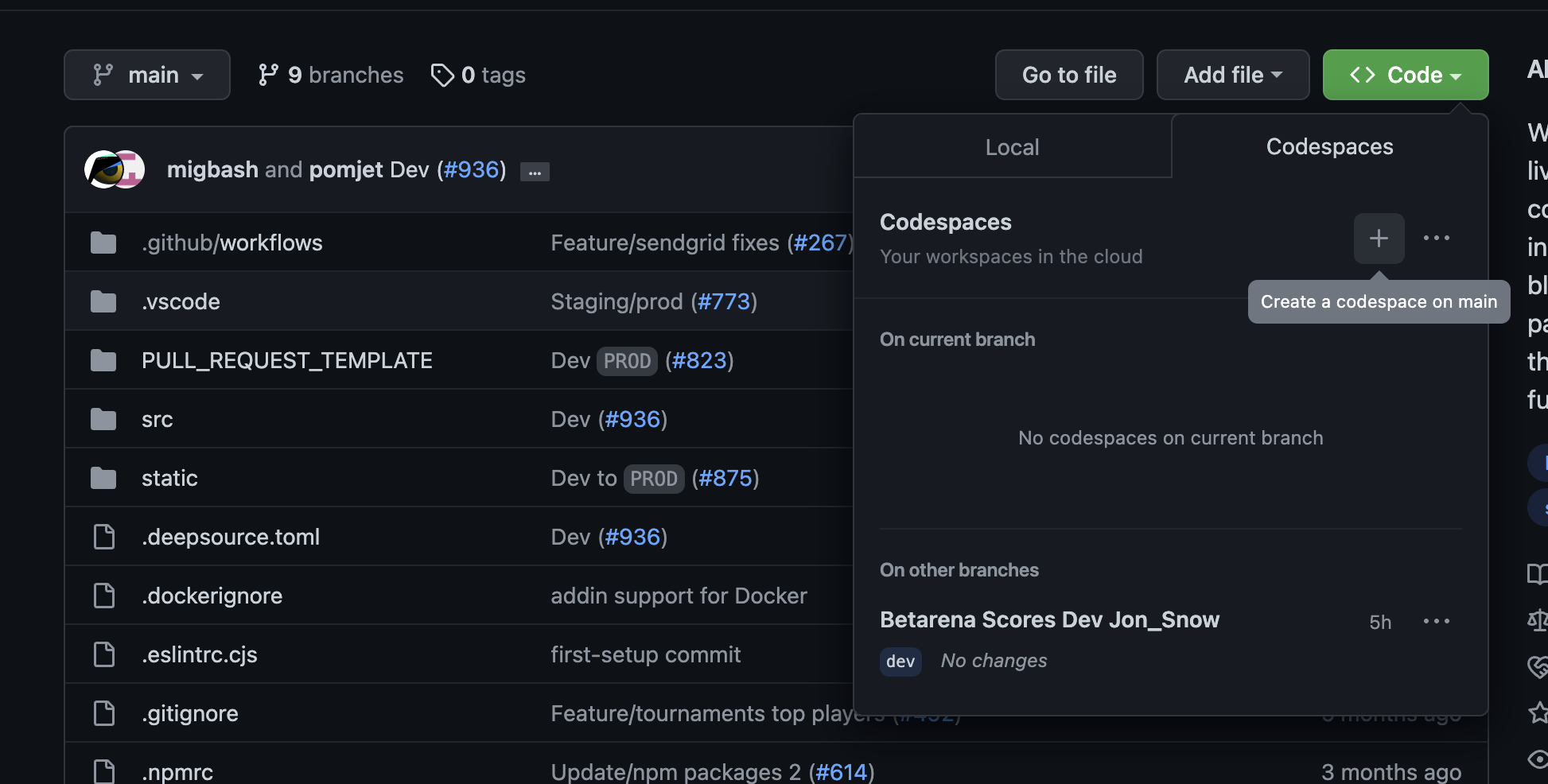Click the commit authors' avatars
The height and width of the screenshot is (784, 1548).
[114, 169]
